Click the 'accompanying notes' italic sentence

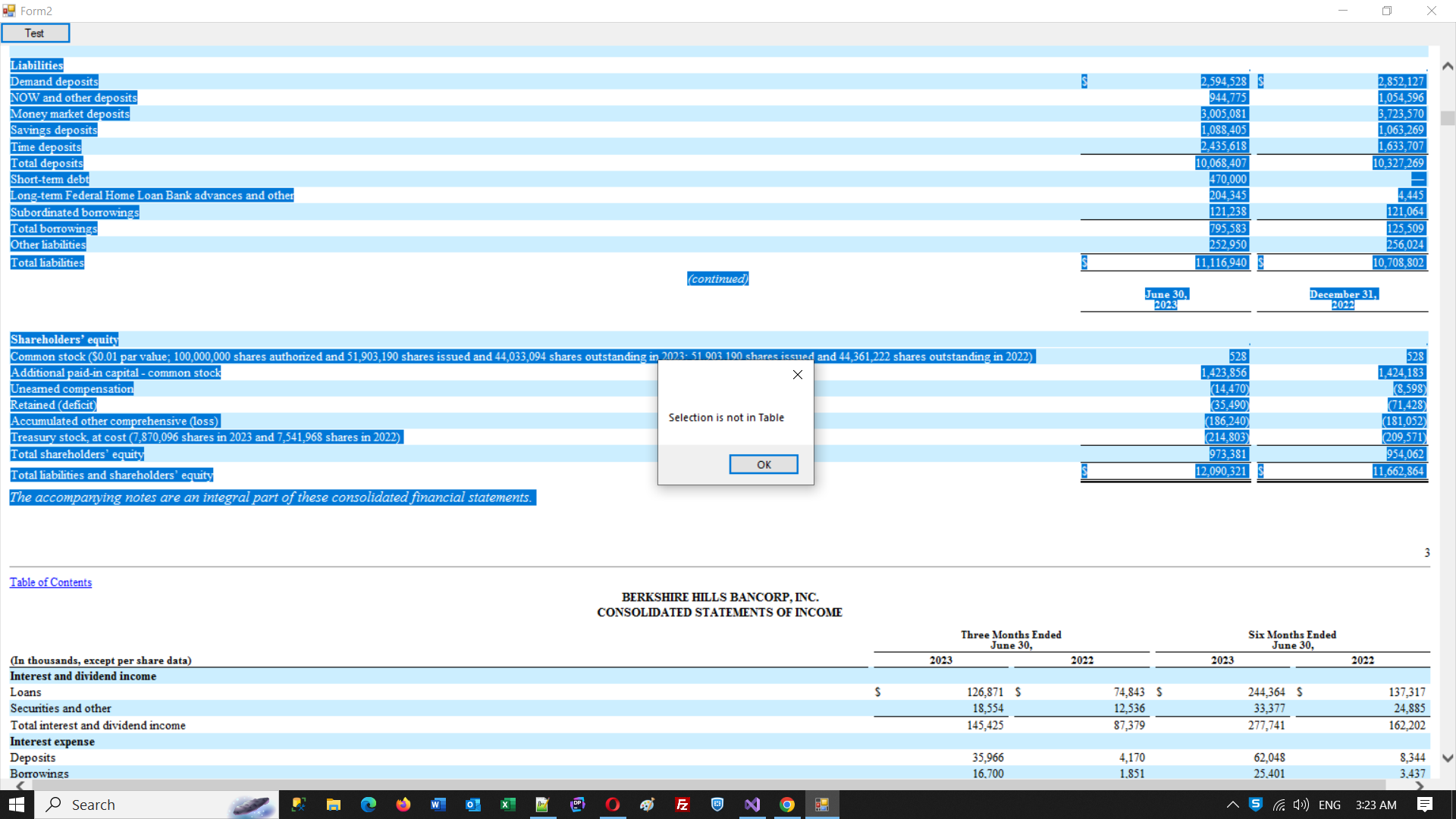tap(272, 497)
